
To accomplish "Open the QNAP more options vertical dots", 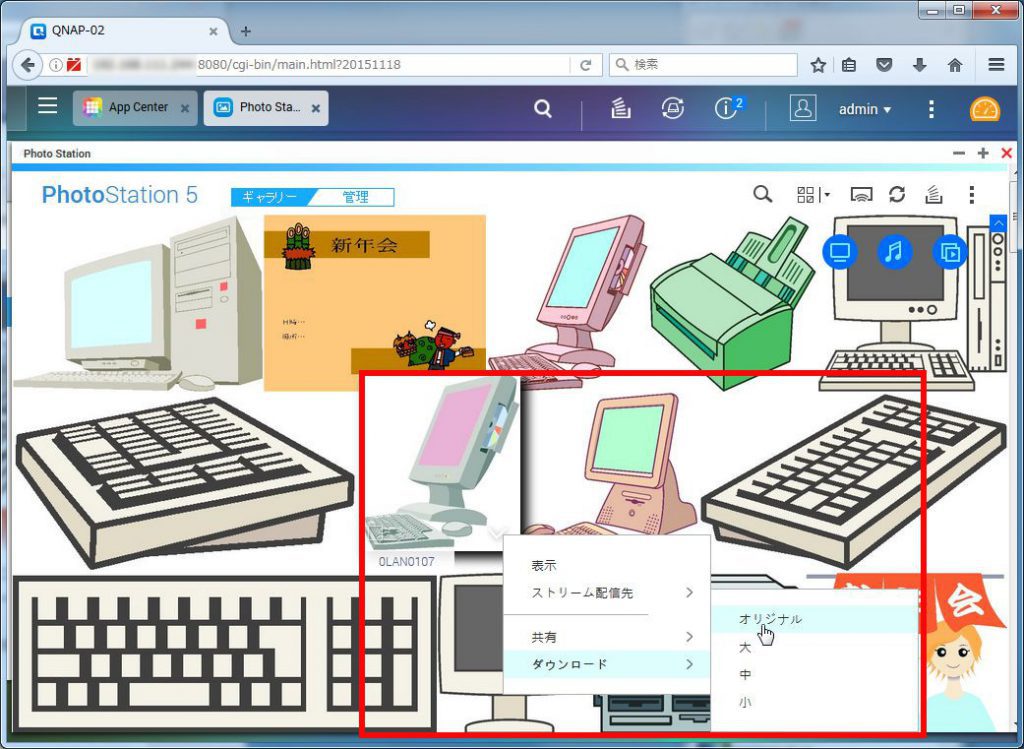I will (931, 109).
